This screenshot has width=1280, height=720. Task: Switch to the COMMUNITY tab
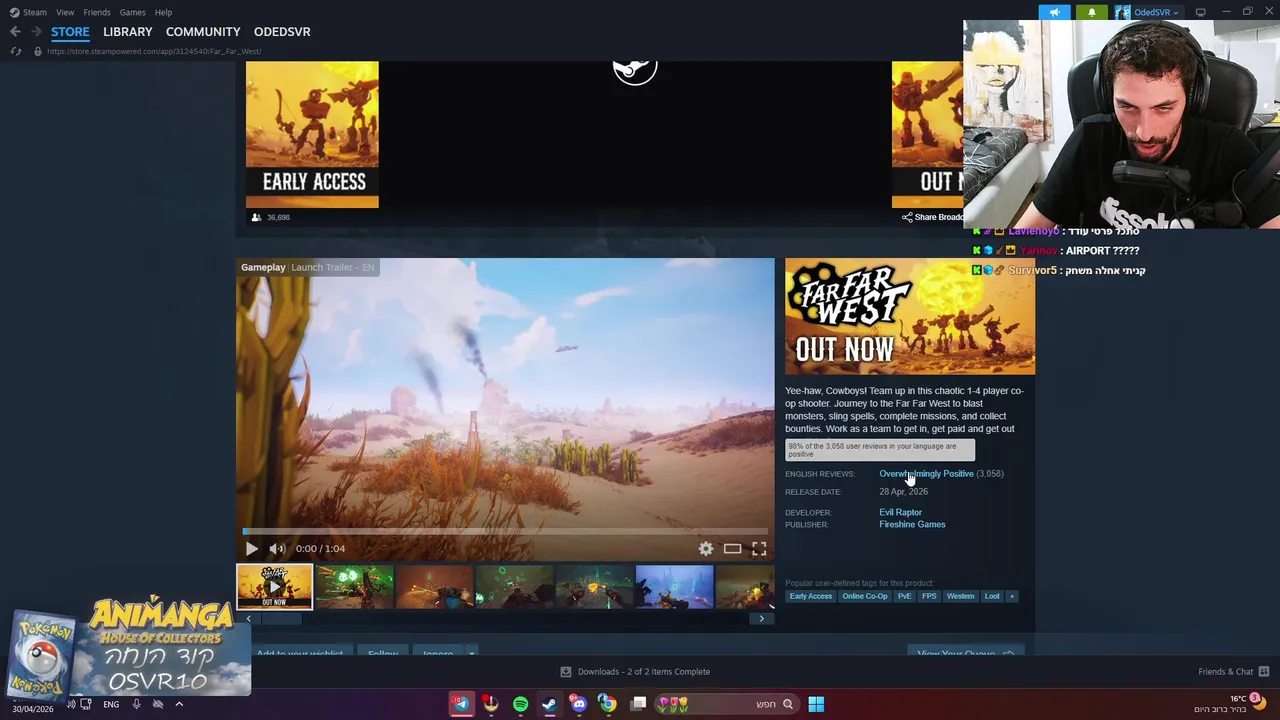pyautogui.click(x=203, y=32)
